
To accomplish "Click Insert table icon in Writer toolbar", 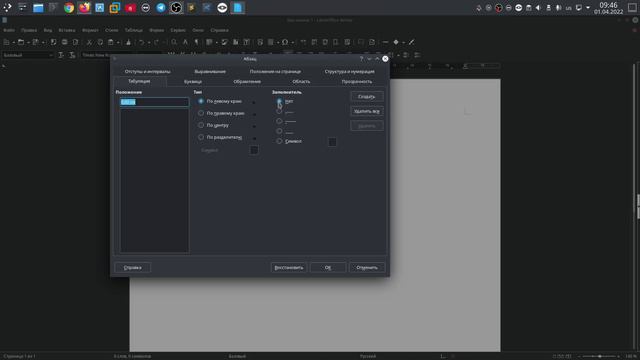I will coord(209,42).
